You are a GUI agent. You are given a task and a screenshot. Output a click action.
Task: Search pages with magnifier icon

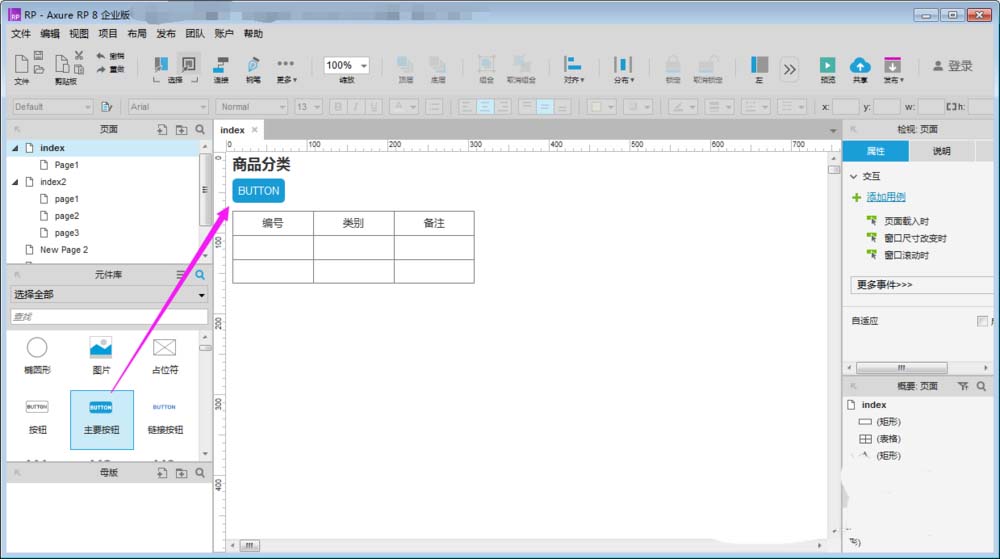click(200, 129)
